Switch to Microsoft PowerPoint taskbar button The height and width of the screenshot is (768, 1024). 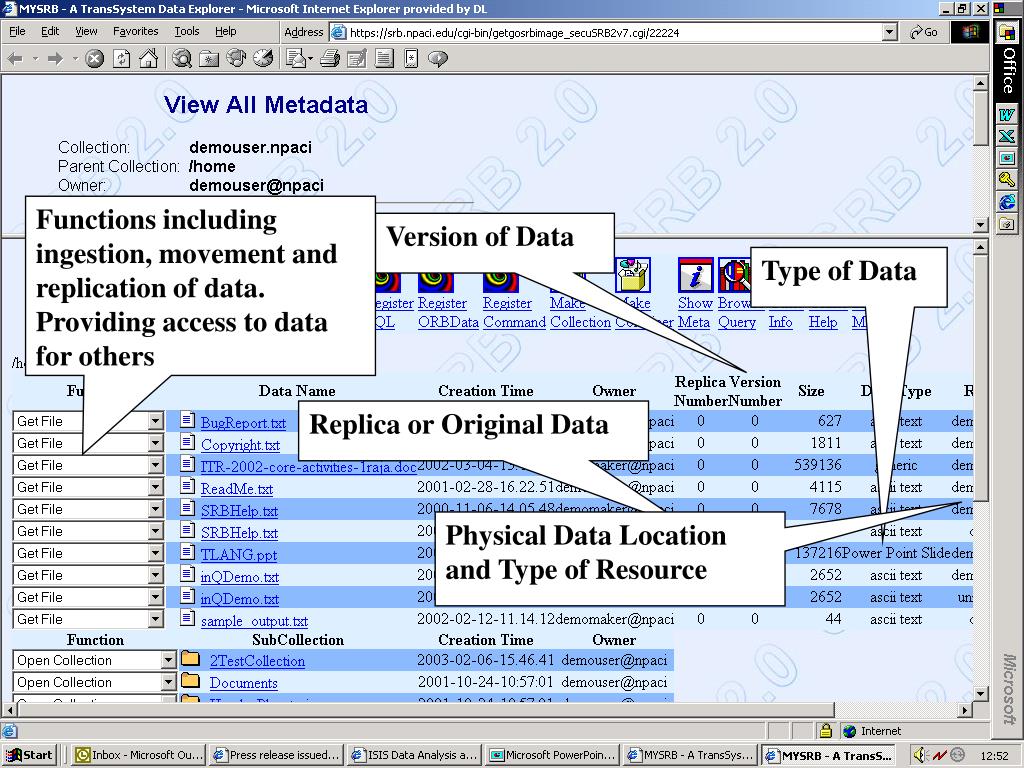552,755
